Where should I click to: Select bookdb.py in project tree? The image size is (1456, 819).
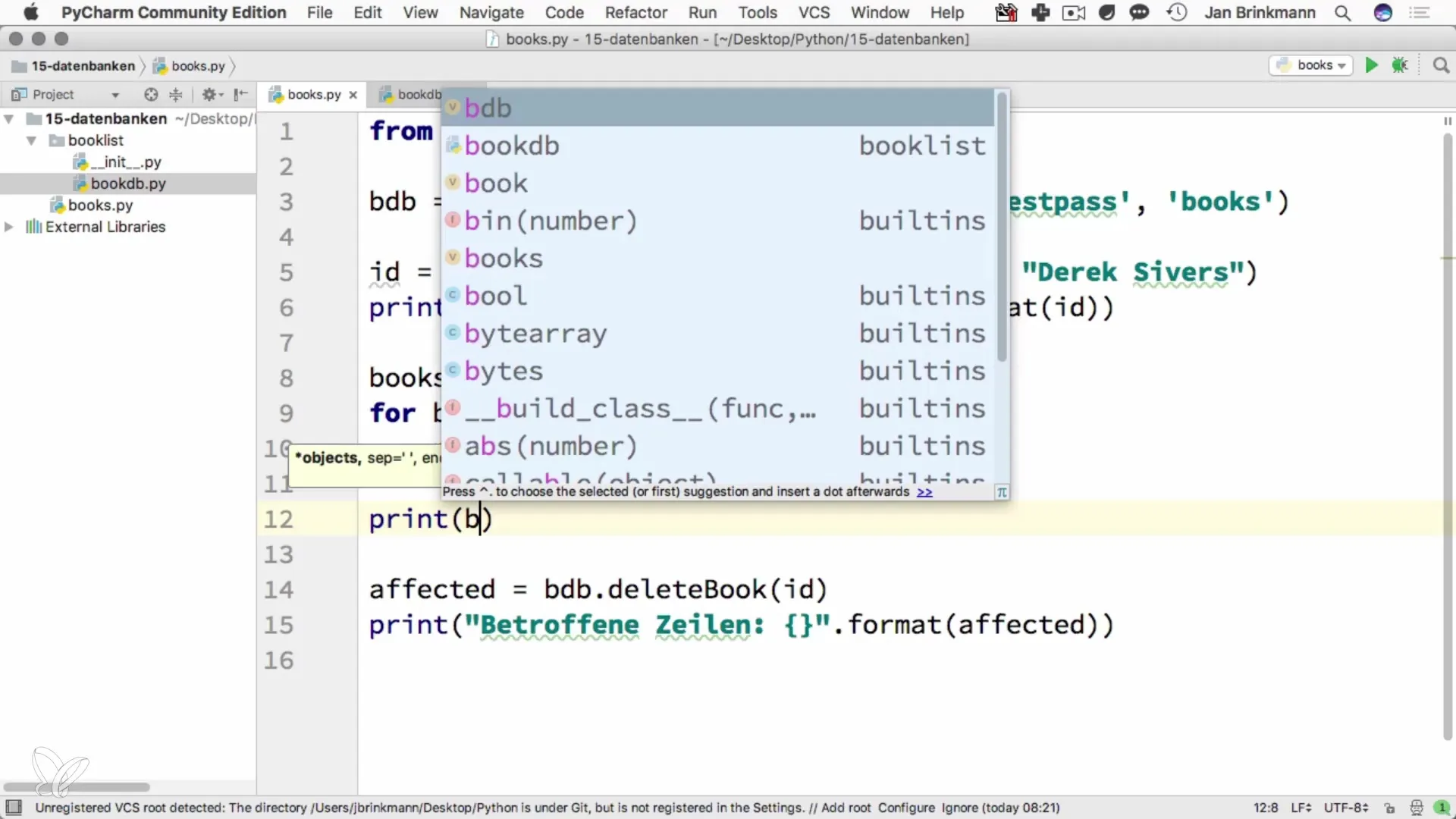(x=120, y=184)
